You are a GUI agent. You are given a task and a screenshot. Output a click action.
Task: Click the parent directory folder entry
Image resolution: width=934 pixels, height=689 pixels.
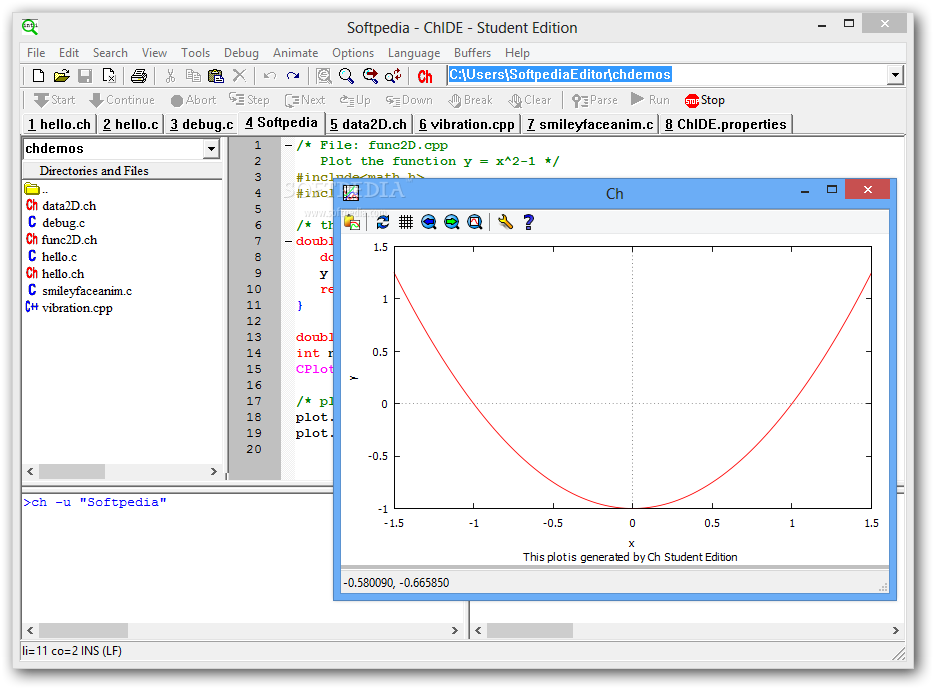[x=36, y=189]
